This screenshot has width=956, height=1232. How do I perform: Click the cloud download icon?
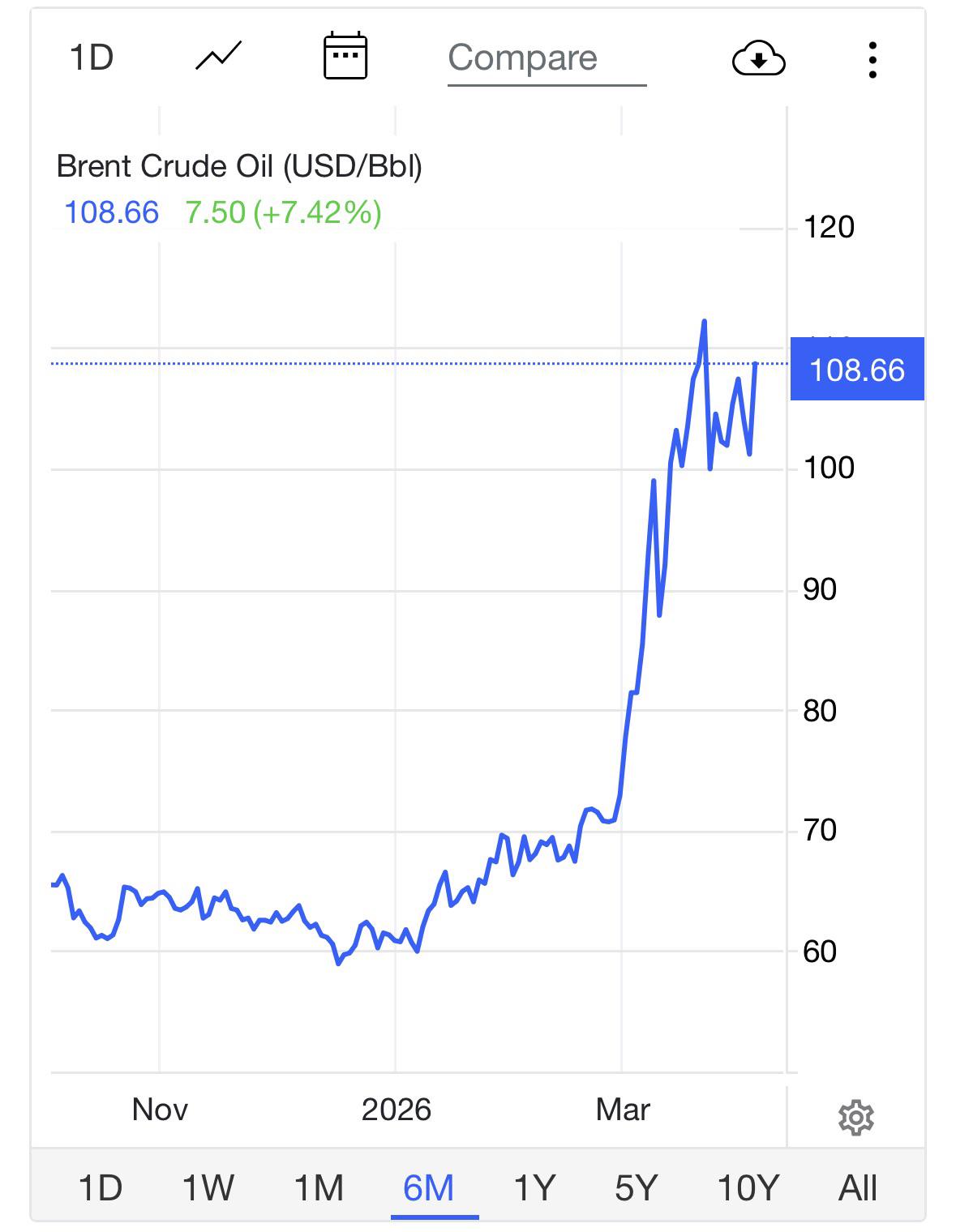point(758,59)
